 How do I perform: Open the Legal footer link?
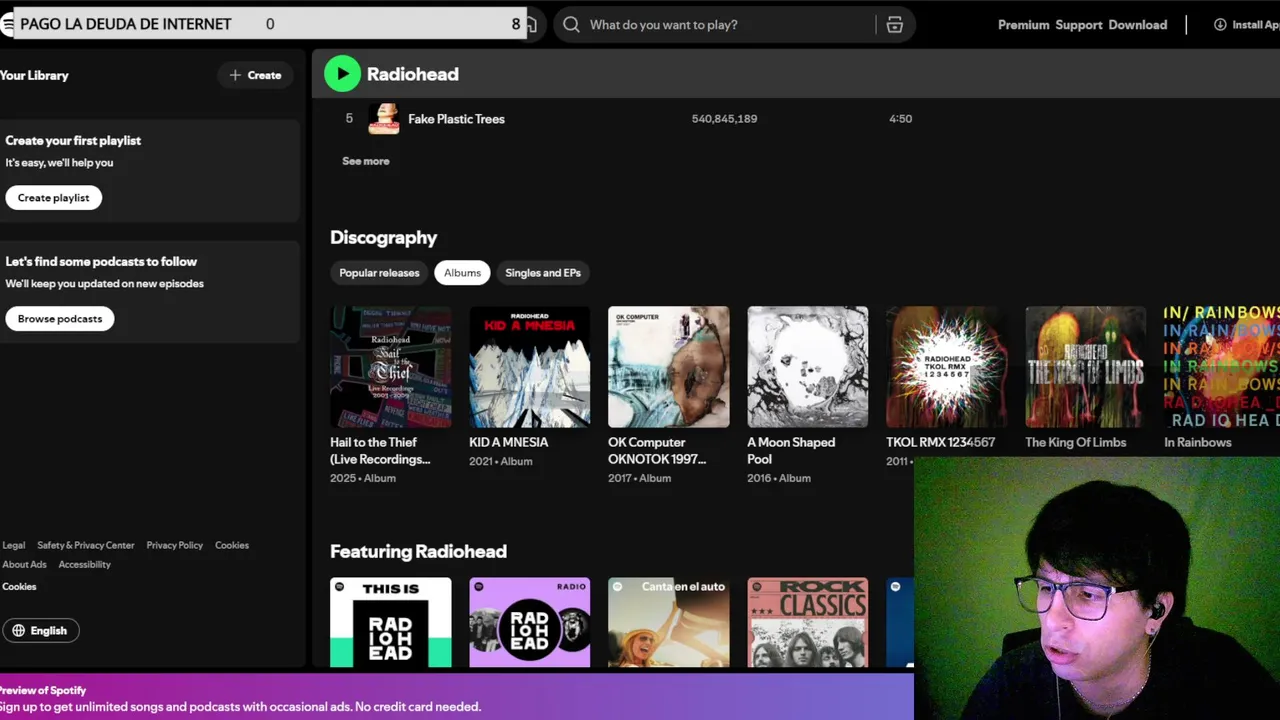point(14,546)
